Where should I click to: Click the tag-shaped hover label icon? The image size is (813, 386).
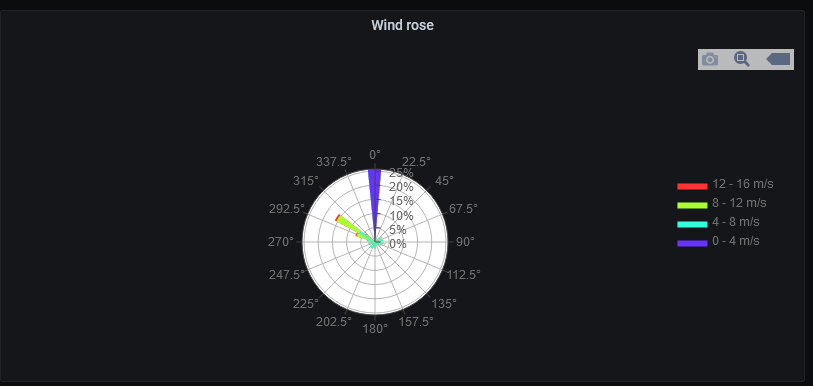pyautogui.click(x=778, y=59)
